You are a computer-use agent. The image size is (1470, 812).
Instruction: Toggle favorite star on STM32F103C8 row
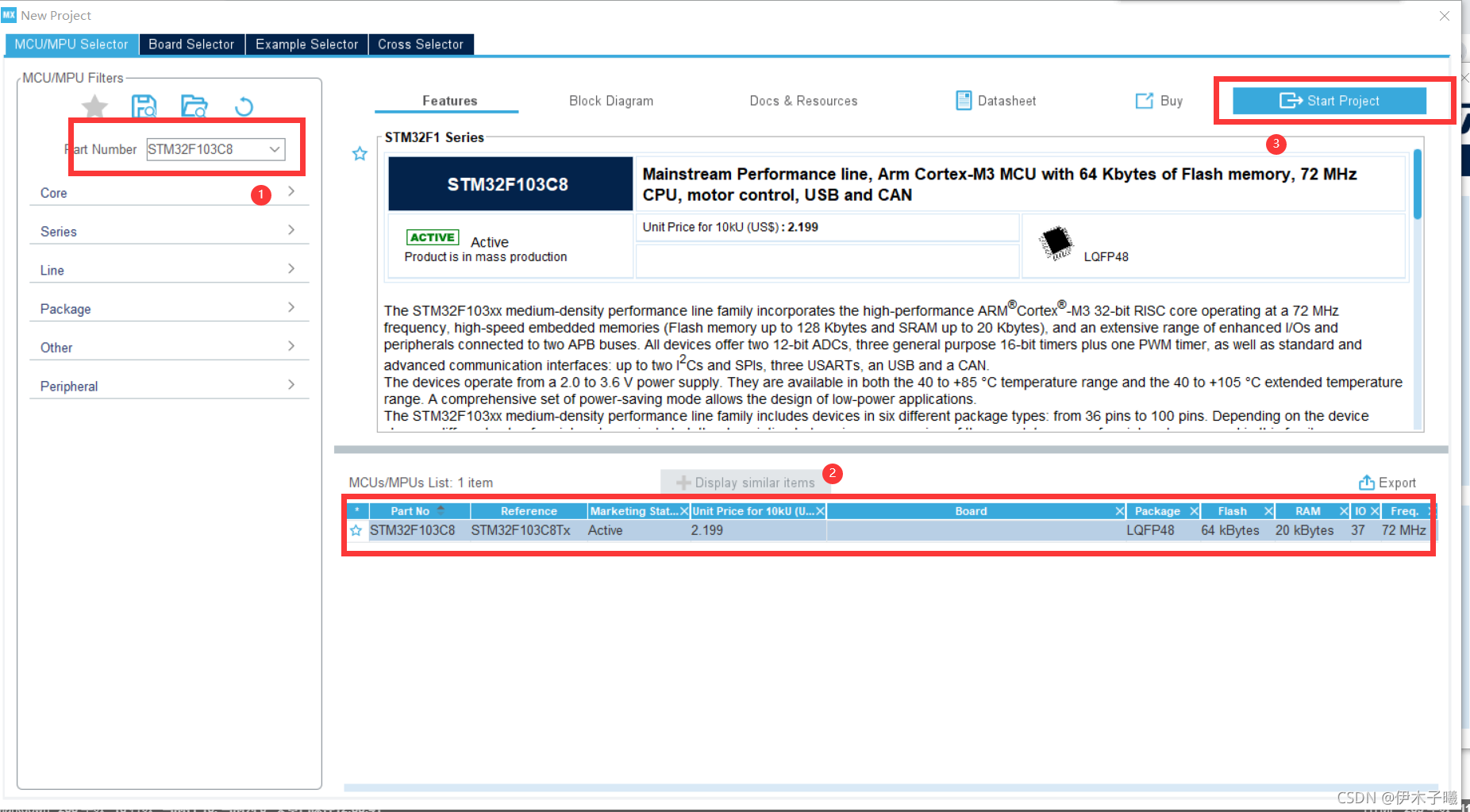(x=356, y=530)
